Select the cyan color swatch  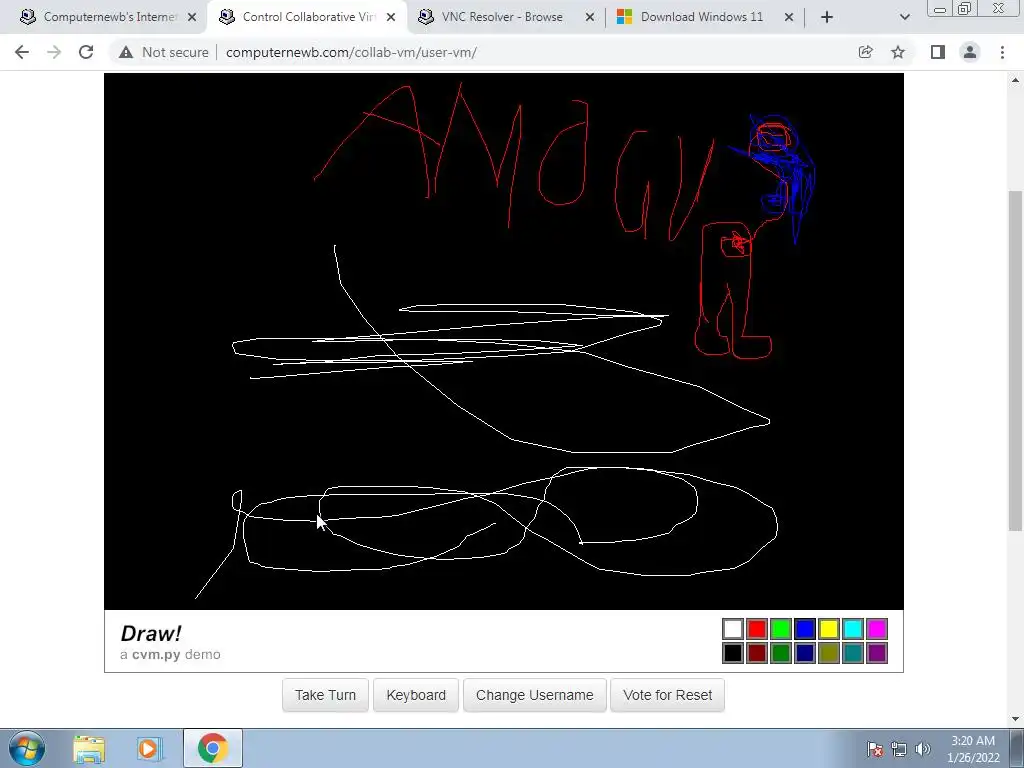pyautogui.click(x=853, y=629)
